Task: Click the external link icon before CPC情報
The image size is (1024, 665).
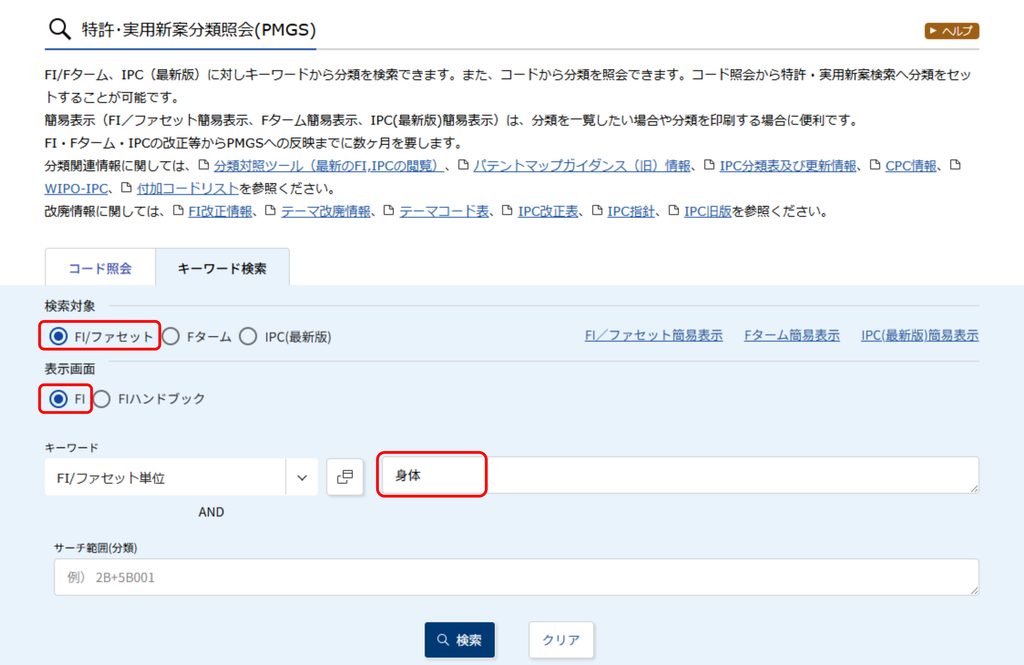Action: click(x=875, y=165)
